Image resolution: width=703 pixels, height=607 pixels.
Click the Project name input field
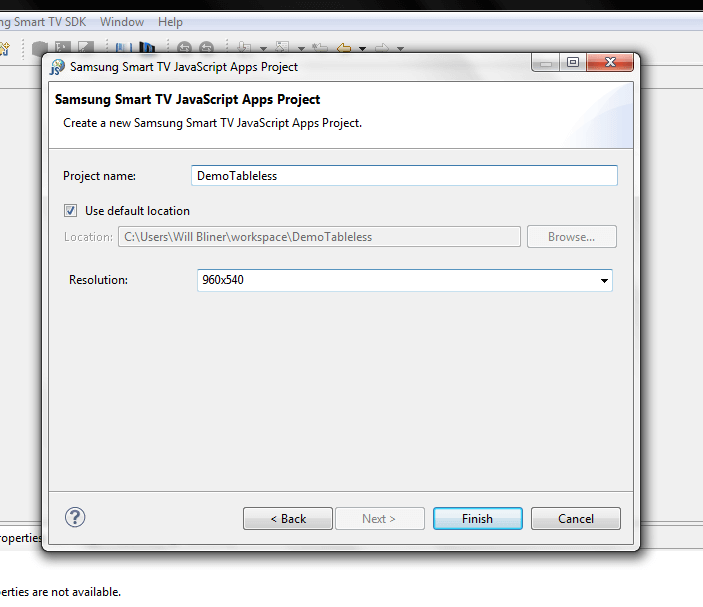[x=404, y=175]
